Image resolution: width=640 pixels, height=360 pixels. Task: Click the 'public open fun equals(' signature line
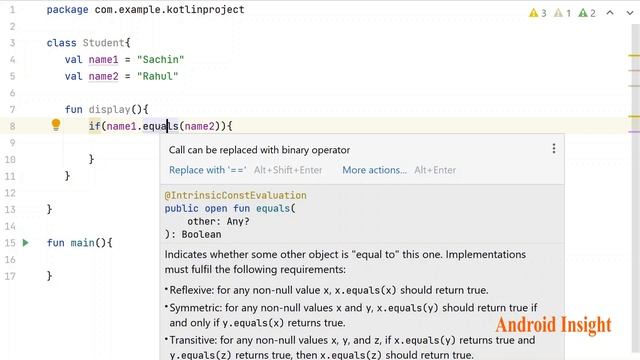(230, 208)
